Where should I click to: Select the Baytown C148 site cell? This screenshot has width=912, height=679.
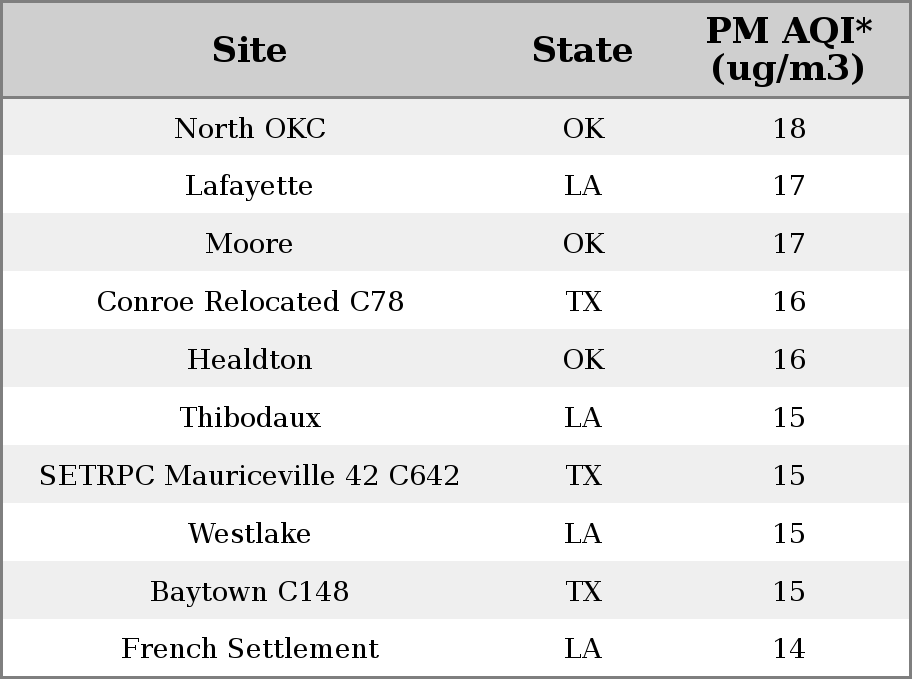point(250,591)
